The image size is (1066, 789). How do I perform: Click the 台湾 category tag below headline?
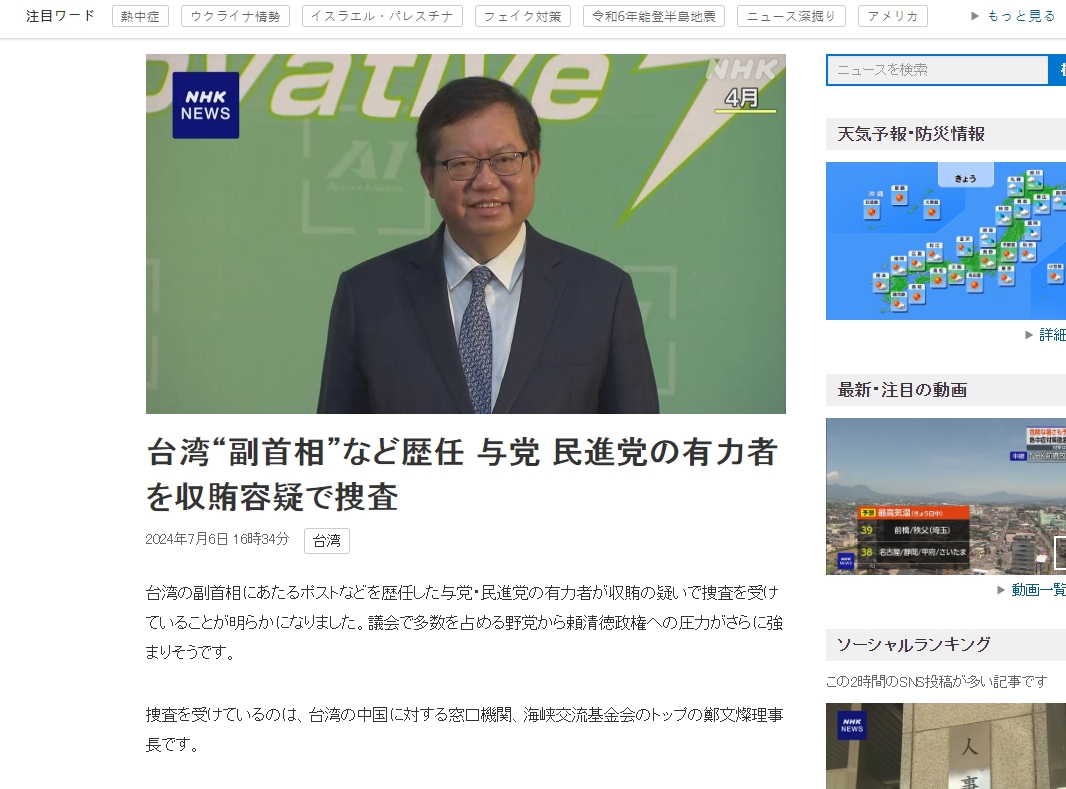(326, 541)
